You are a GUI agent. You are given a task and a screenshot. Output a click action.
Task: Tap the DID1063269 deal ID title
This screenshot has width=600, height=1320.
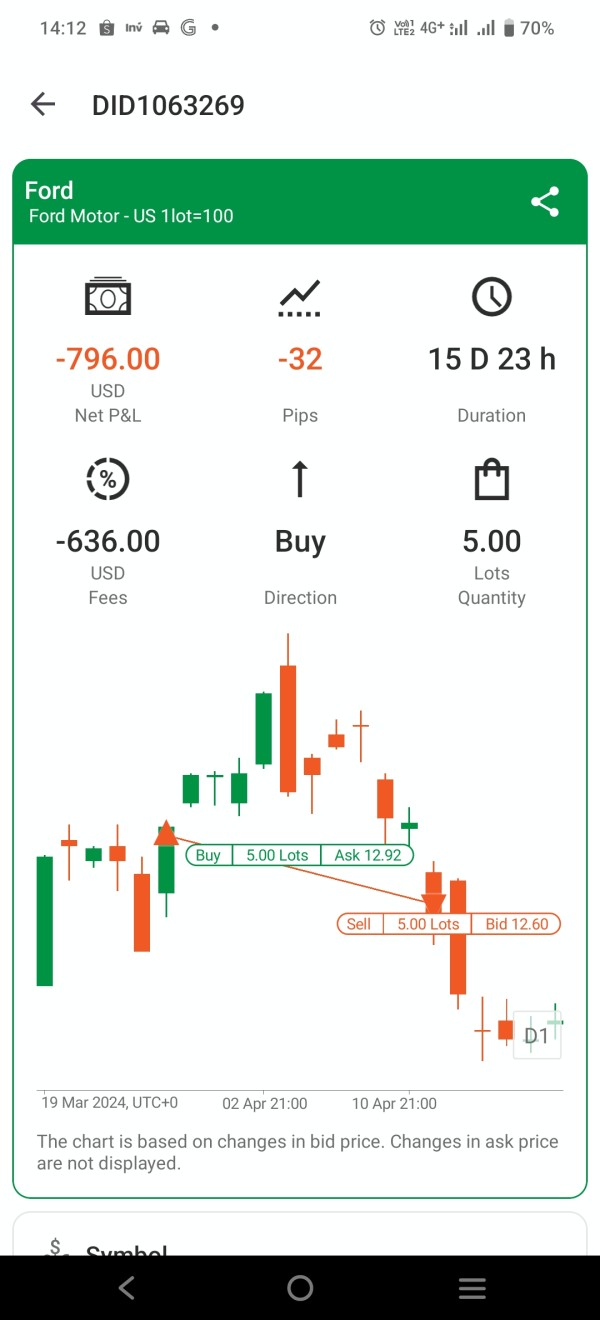(x=168, y=105)
